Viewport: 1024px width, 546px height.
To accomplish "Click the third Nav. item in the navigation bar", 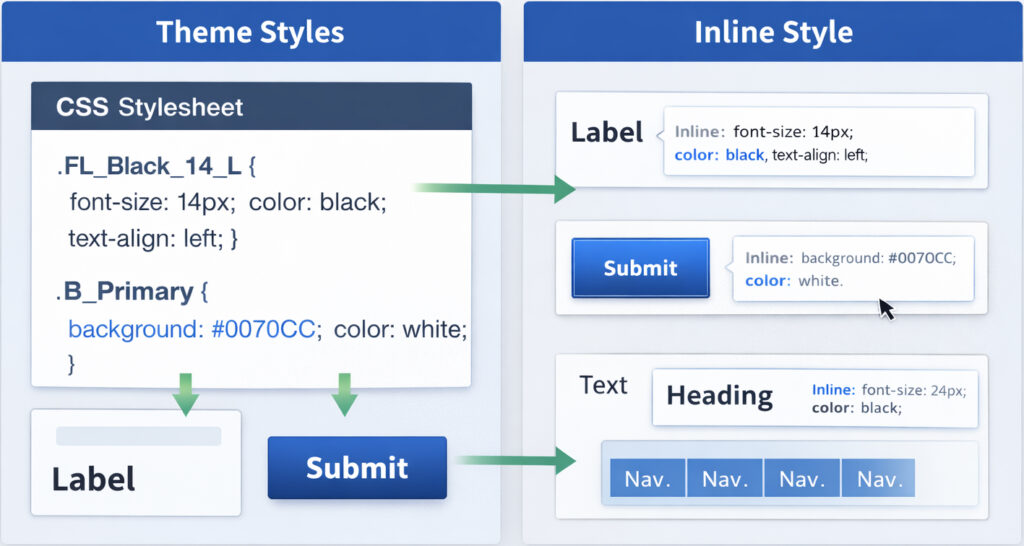I will (x=802, y=479).
